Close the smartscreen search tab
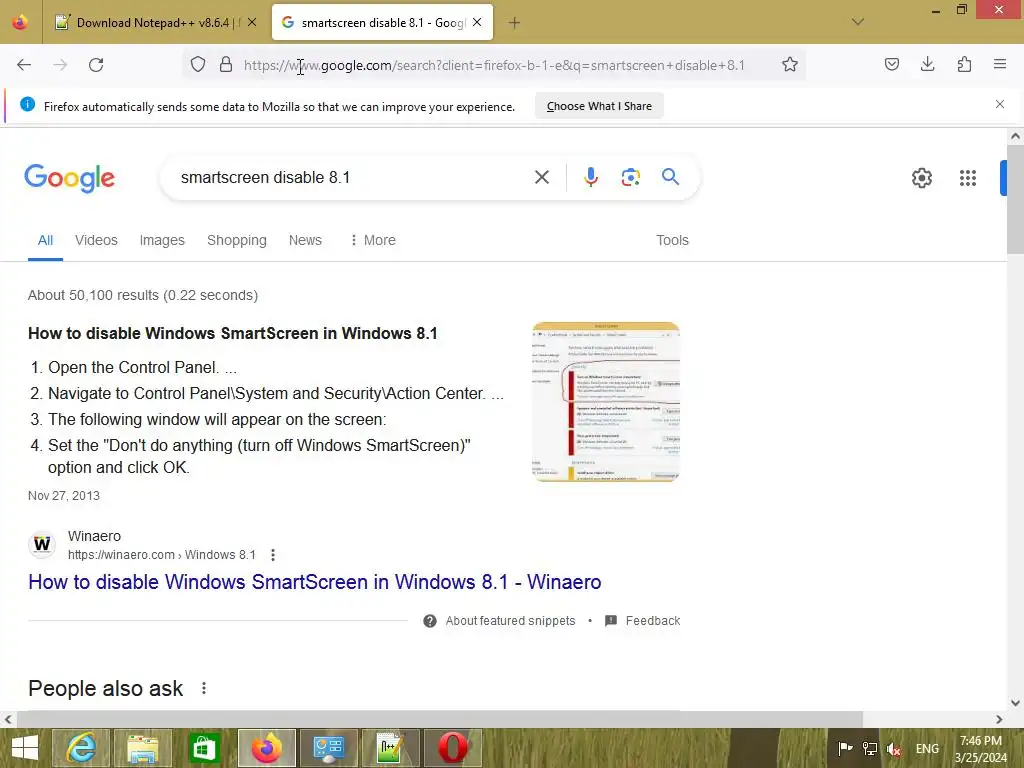Image resolution: width=1024 pixels, height=768 pixels. pyautogui.click(x=477, y=23)
